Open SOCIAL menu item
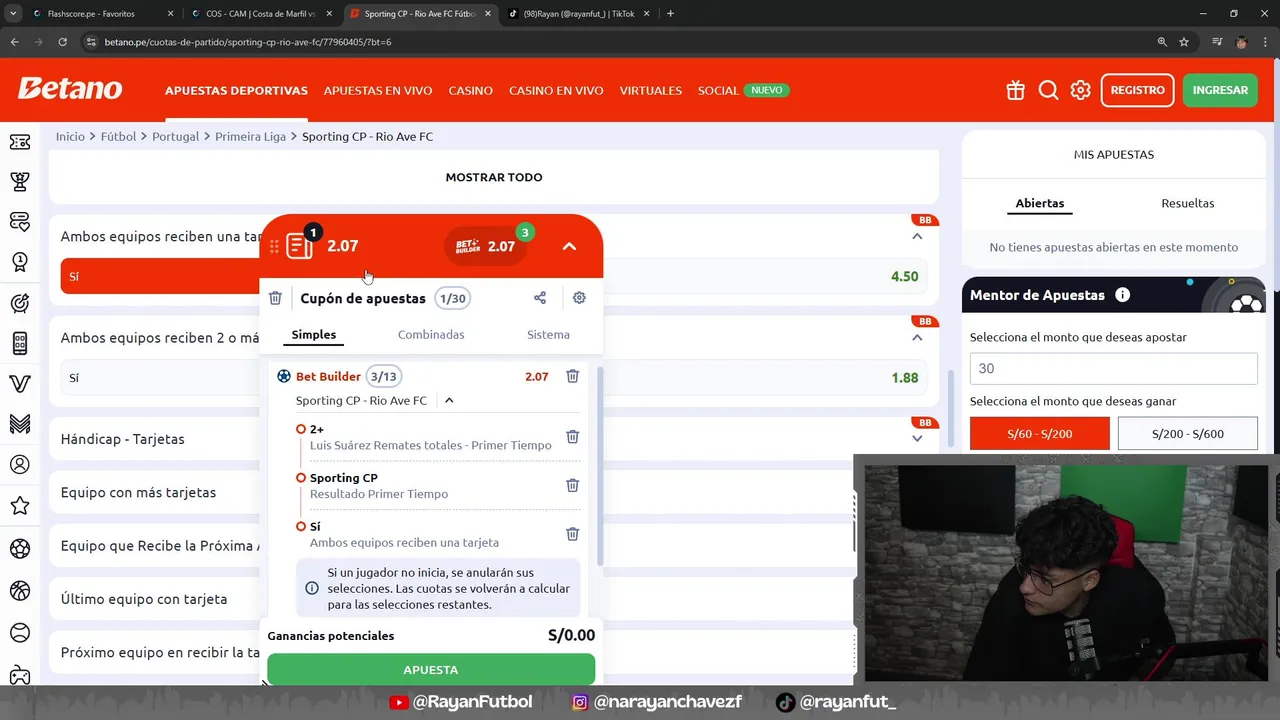Screen dimensions: 1280x720 [x=718, y=90]
